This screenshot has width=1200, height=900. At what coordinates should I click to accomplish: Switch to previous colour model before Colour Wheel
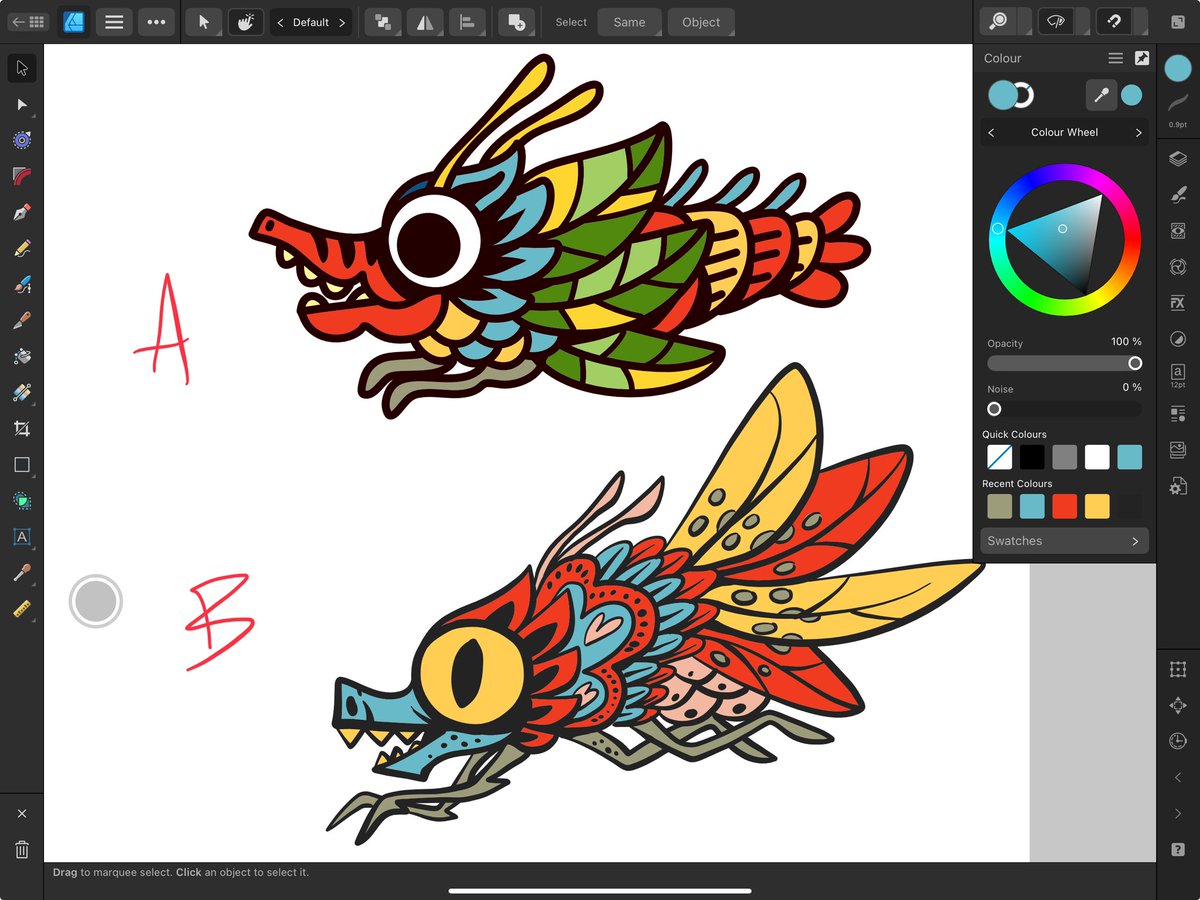click(991, 132)
